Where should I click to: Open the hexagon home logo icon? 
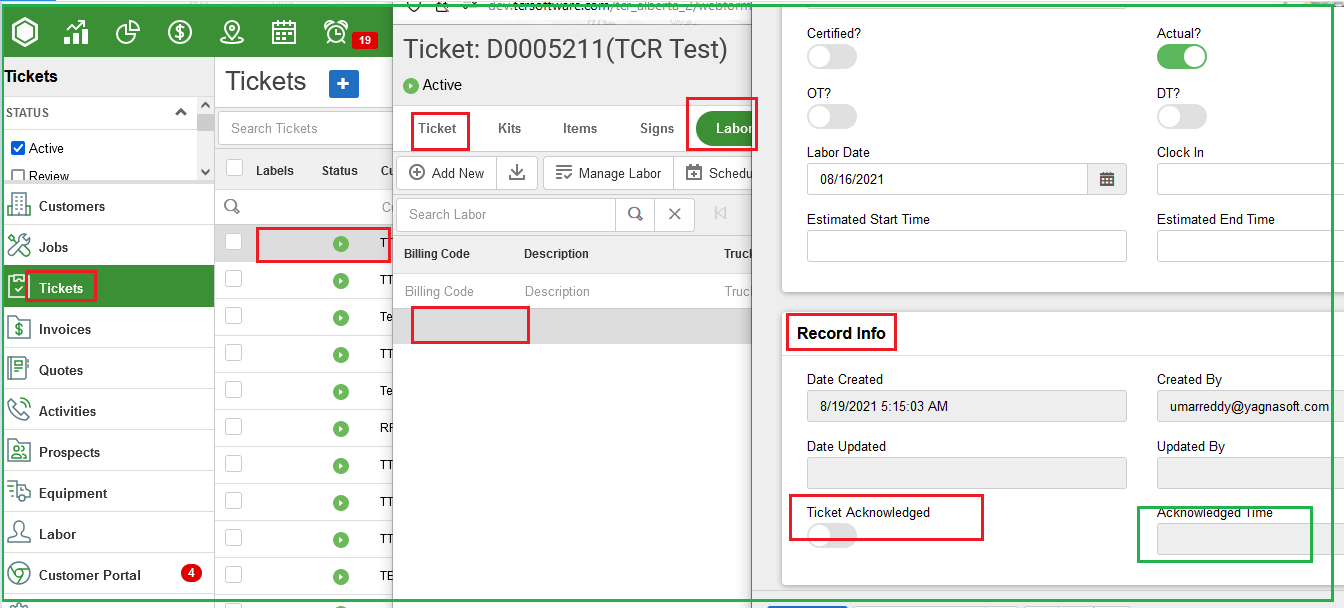coord(24,32)
